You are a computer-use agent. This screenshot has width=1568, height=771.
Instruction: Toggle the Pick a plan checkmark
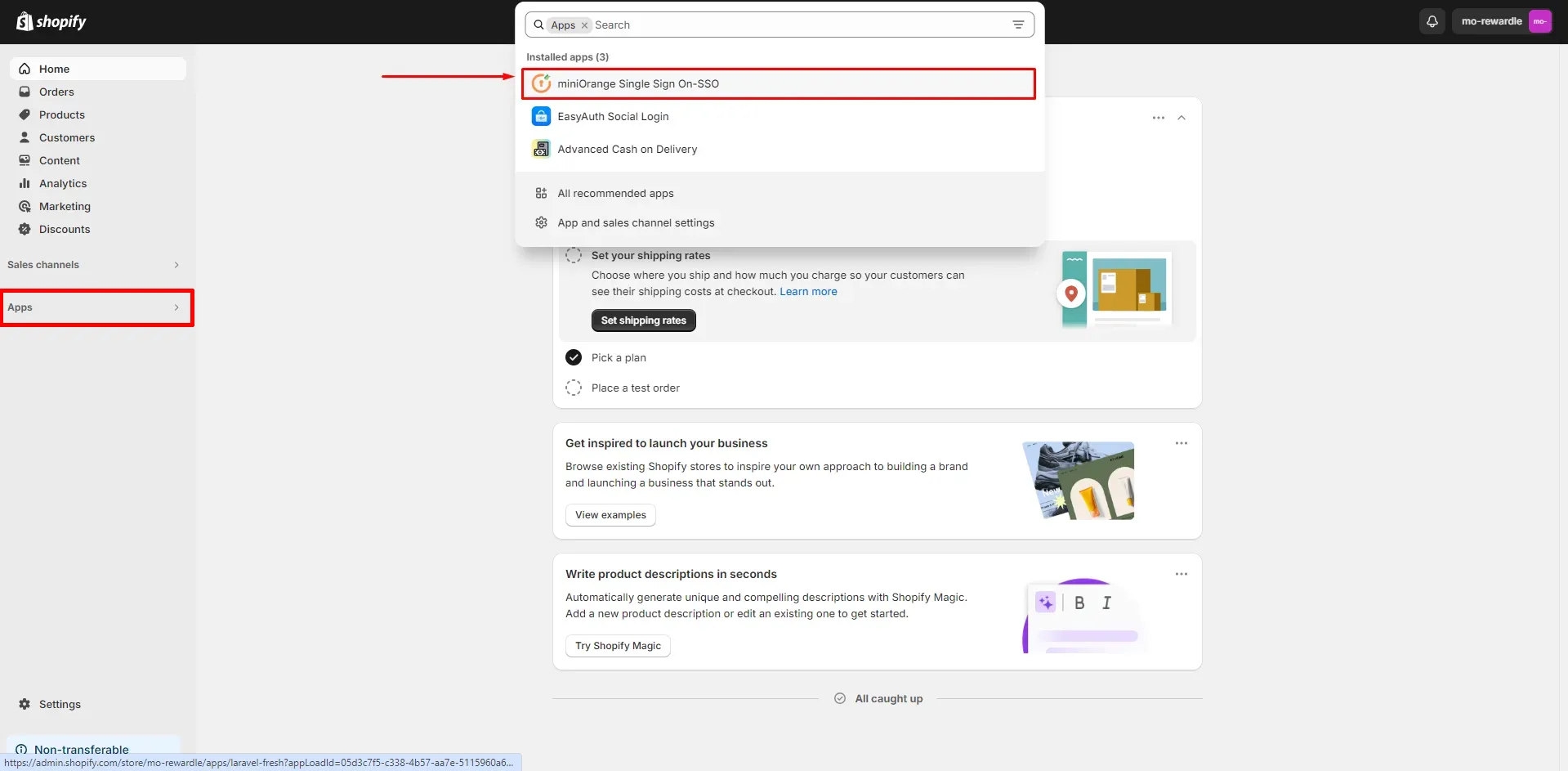tap(574, 357)
